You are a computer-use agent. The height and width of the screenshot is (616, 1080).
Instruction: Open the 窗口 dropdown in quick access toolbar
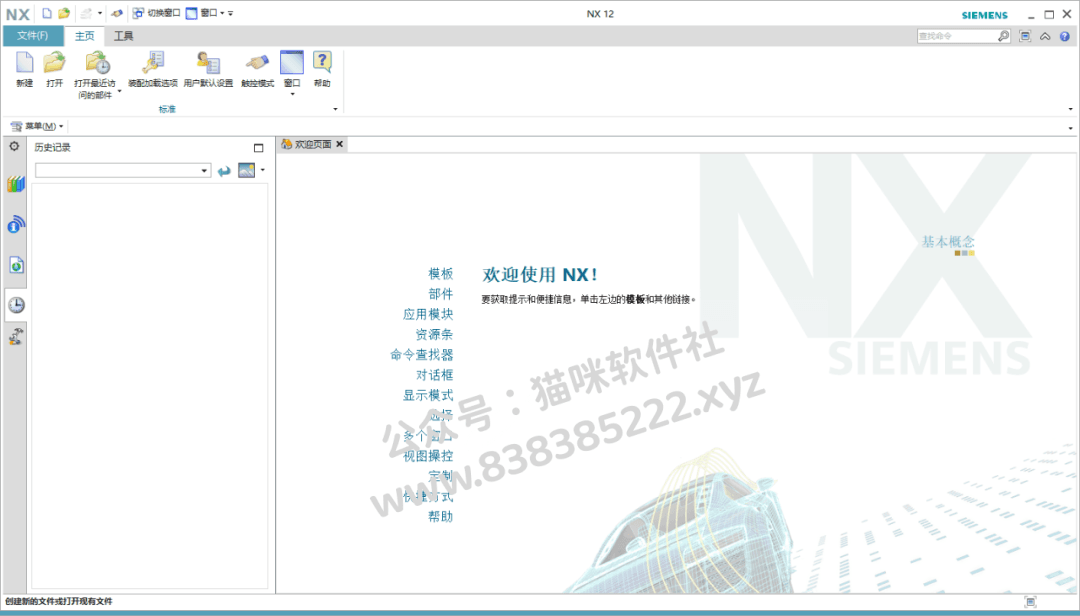(x=205, y=13)
